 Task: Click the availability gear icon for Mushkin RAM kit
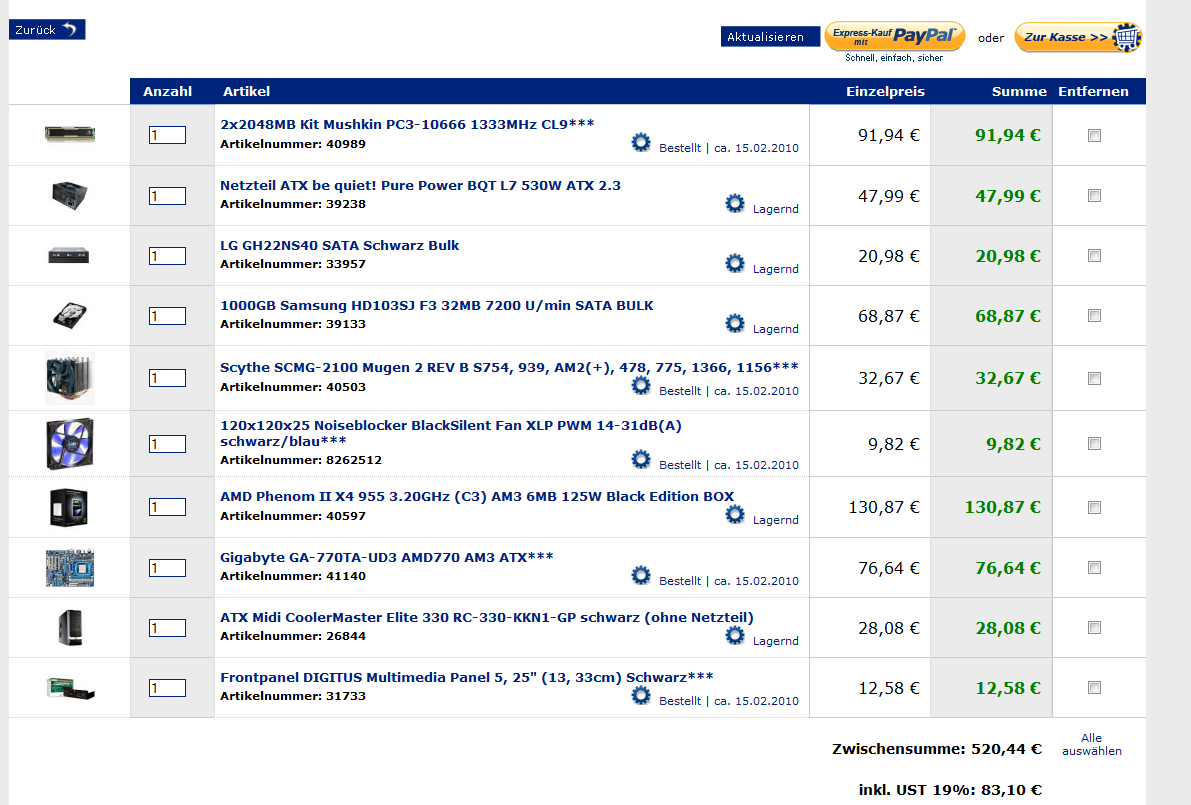(641, 142)
